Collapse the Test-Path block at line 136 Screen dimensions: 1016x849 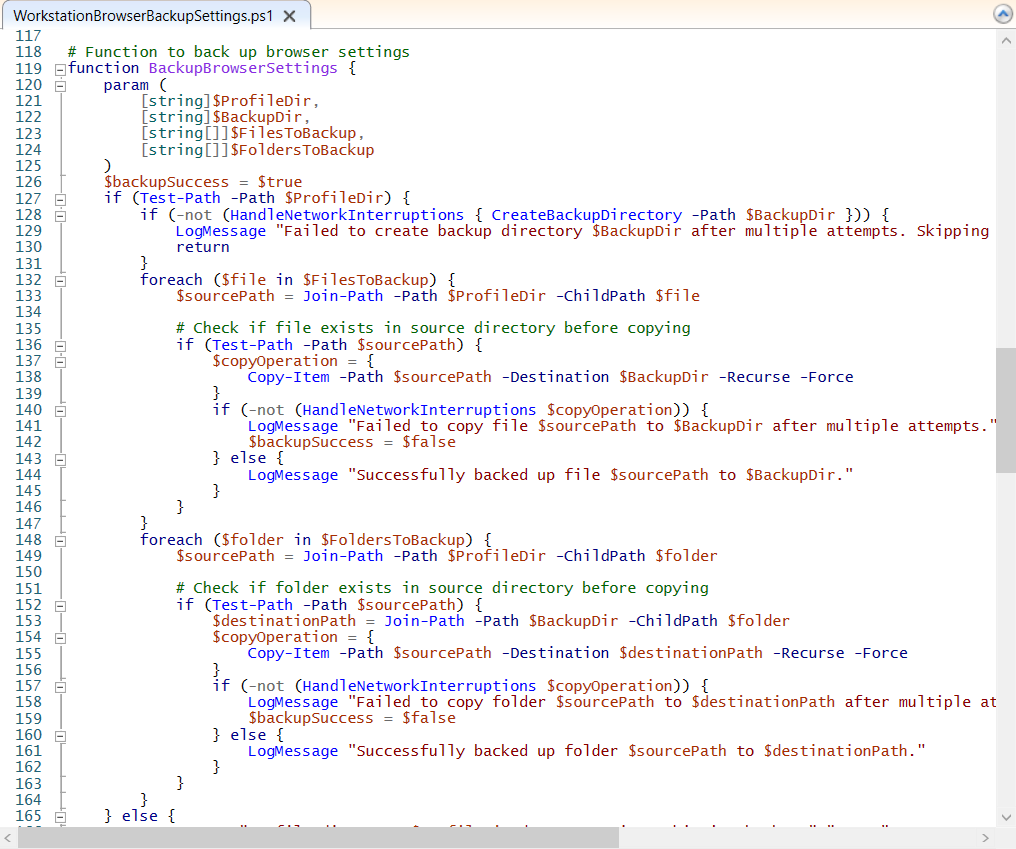[x=60, y=346]
